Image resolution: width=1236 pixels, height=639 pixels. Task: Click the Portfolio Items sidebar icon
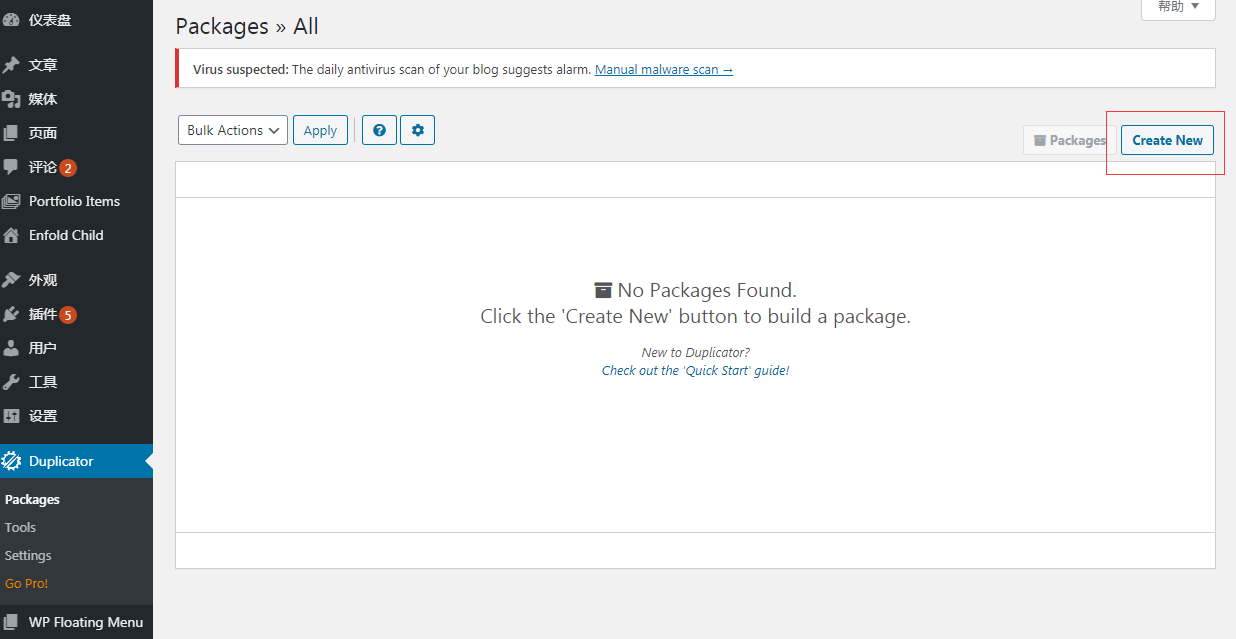pyautogui.click(x=11, y=201)
